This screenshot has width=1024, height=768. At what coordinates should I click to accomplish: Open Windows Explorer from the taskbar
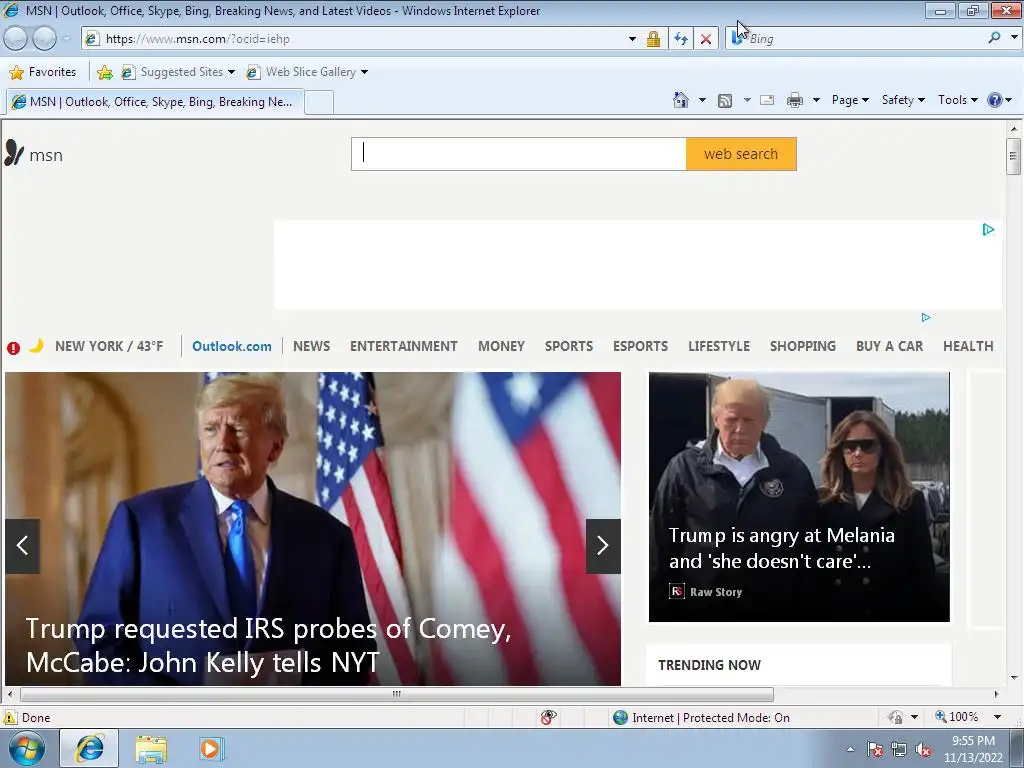(151, 749)
